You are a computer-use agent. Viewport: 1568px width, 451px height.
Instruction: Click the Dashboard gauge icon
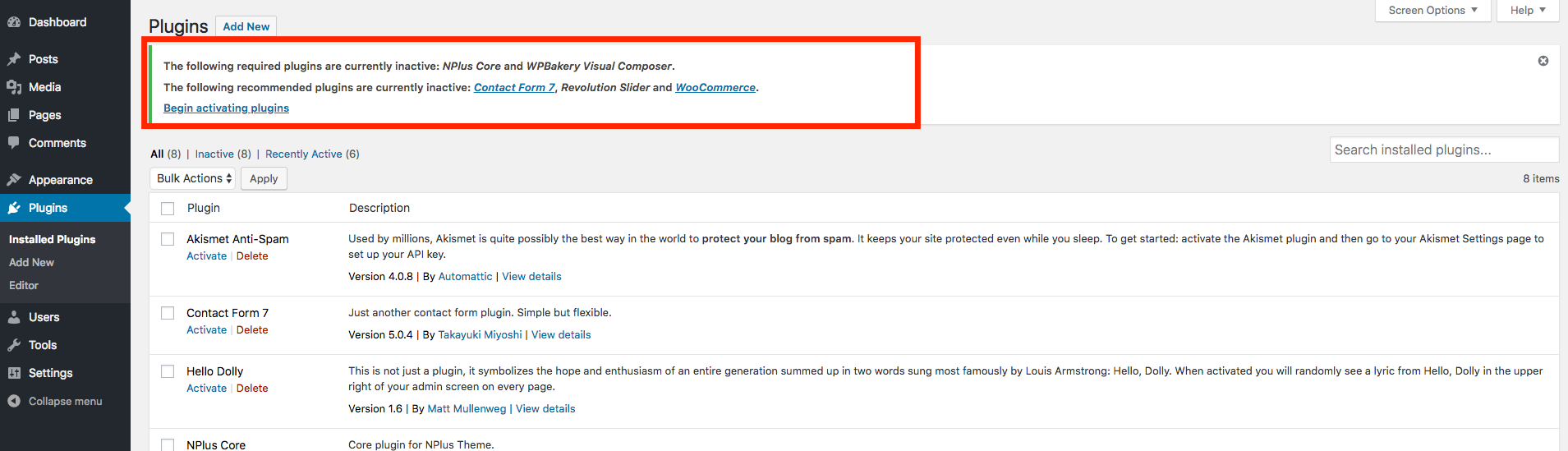[14, 22]
